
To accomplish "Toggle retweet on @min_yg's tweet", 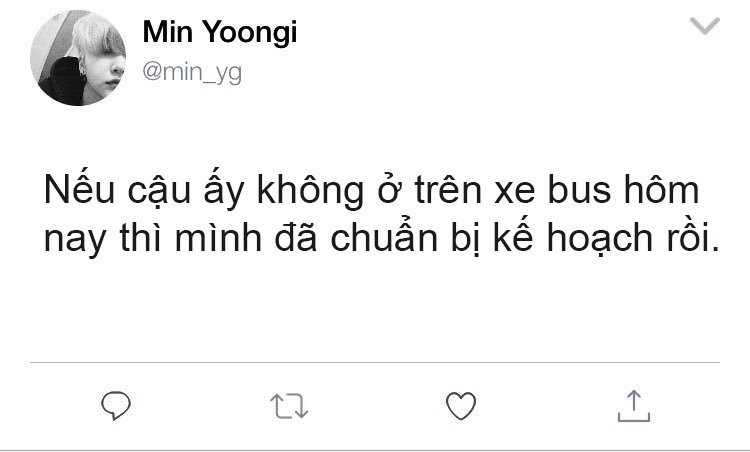I will (289, 406).
